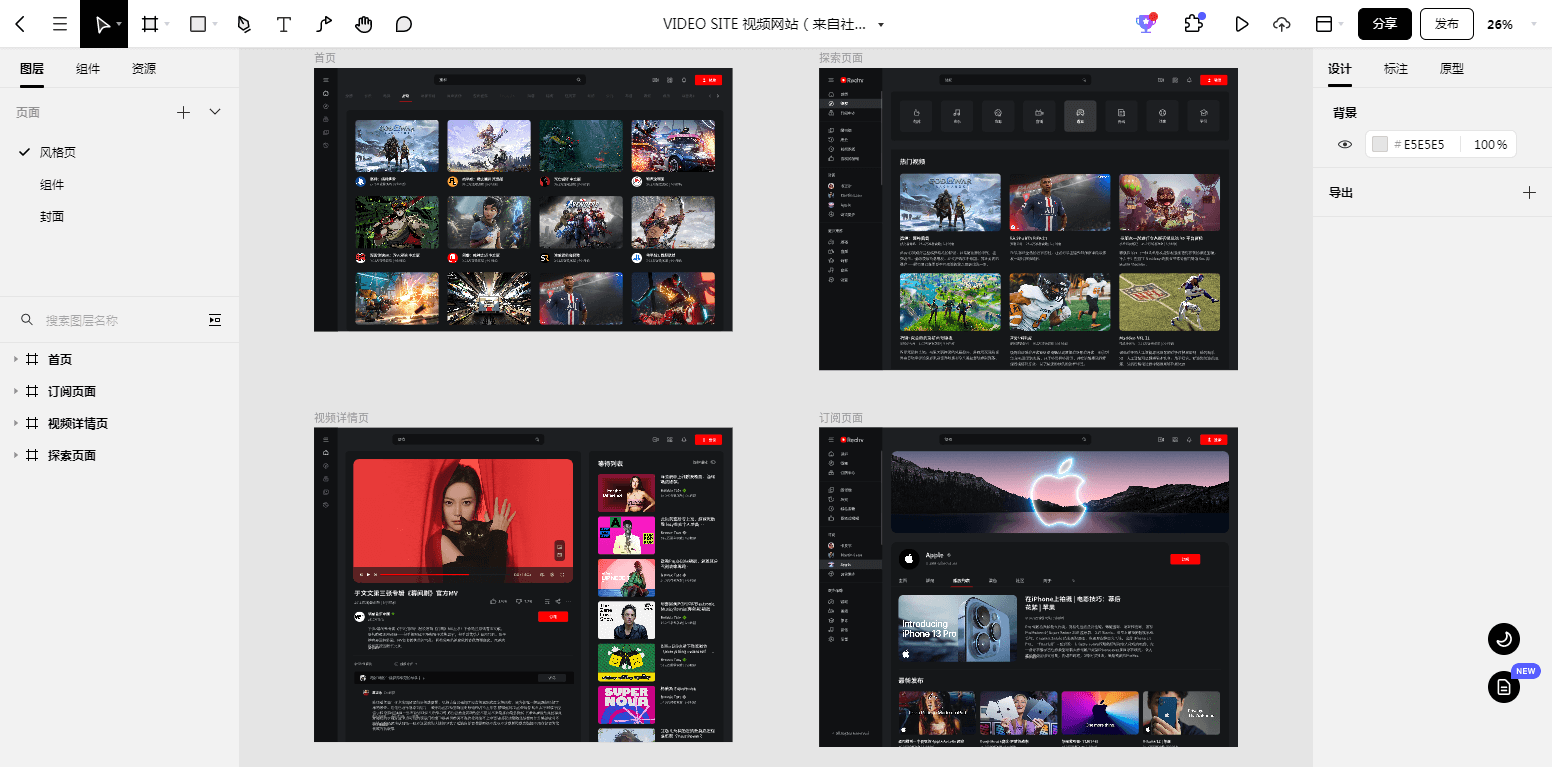Select the hand pan tool
Image resolution: width=1552 pixels, height=767 pixels.
(364, 24)
